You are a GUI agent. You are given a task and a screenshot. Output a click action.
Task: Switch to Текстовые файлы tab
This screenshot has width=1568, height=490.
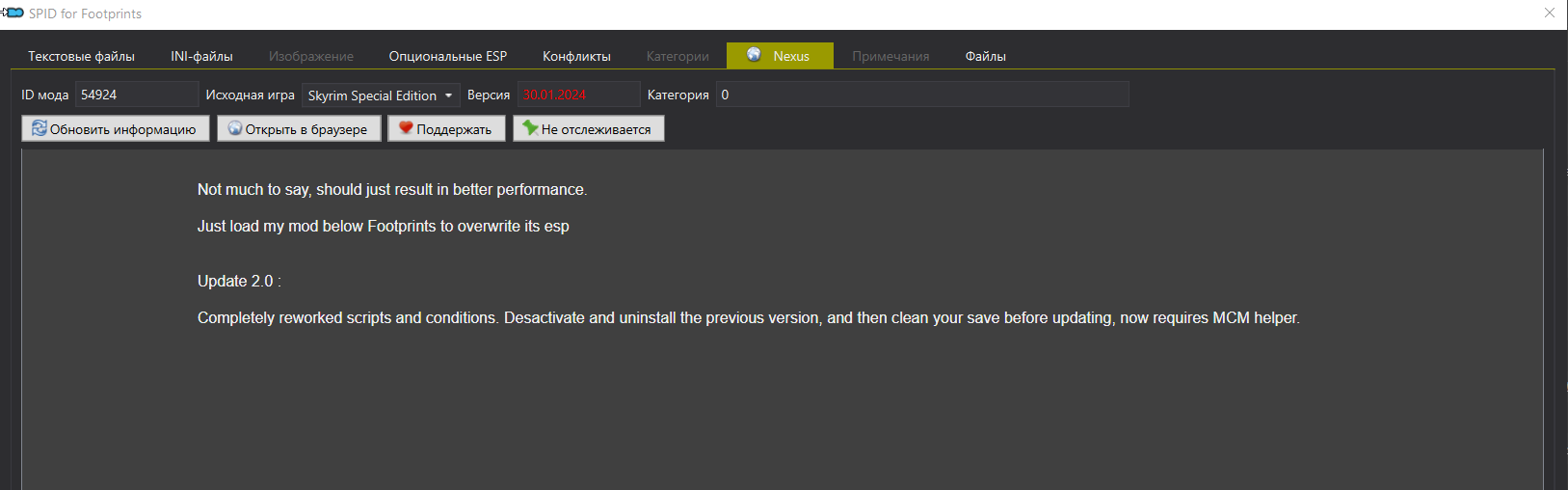81,56
